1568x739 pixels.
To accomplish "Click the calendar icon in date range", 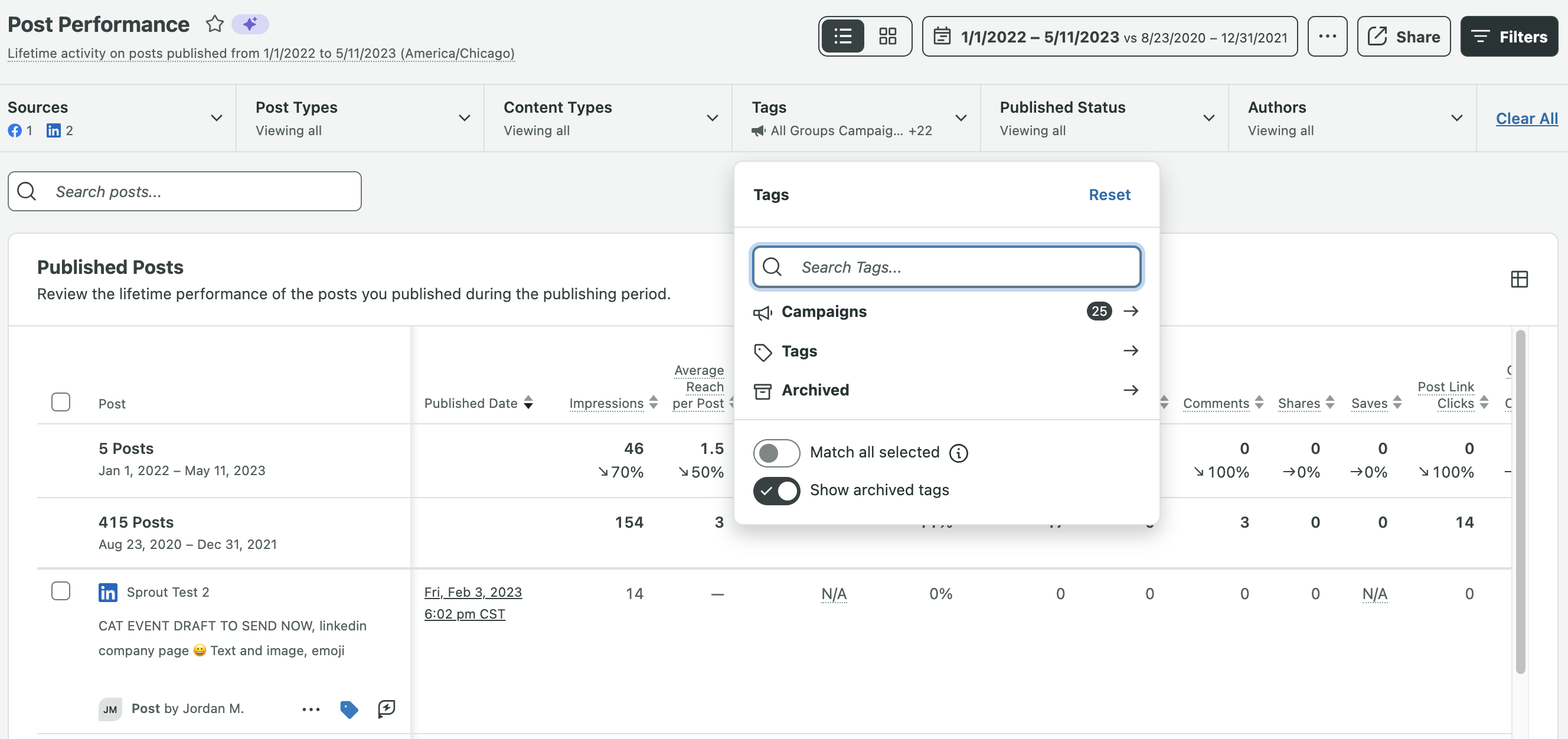I will (x=942, y=37).
